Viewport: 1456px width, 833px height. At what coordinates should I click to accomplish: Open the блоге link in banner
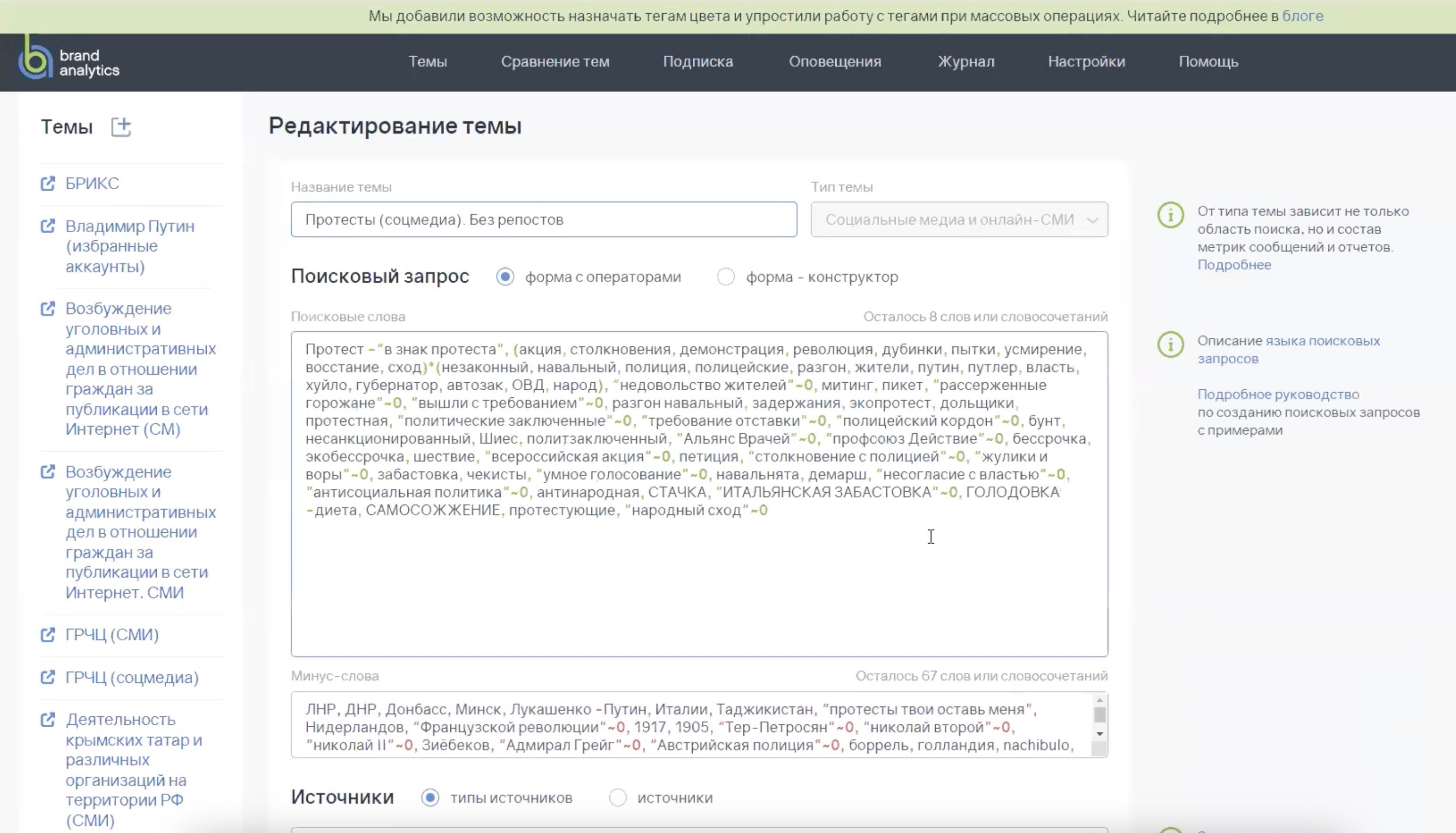click(x=1302, y=16)
